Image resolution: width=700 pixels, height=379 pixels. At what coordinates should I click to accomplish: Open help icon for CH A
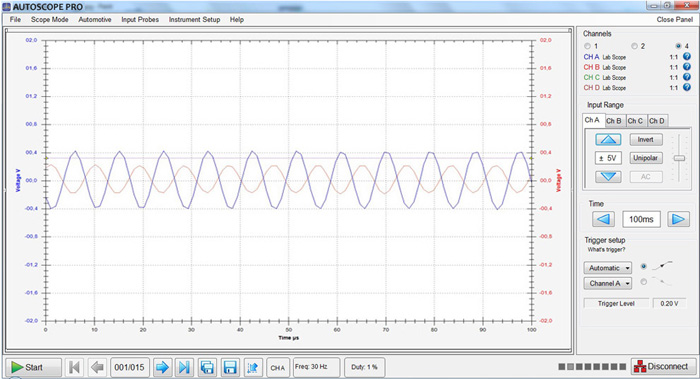click(x=687, y=57)
